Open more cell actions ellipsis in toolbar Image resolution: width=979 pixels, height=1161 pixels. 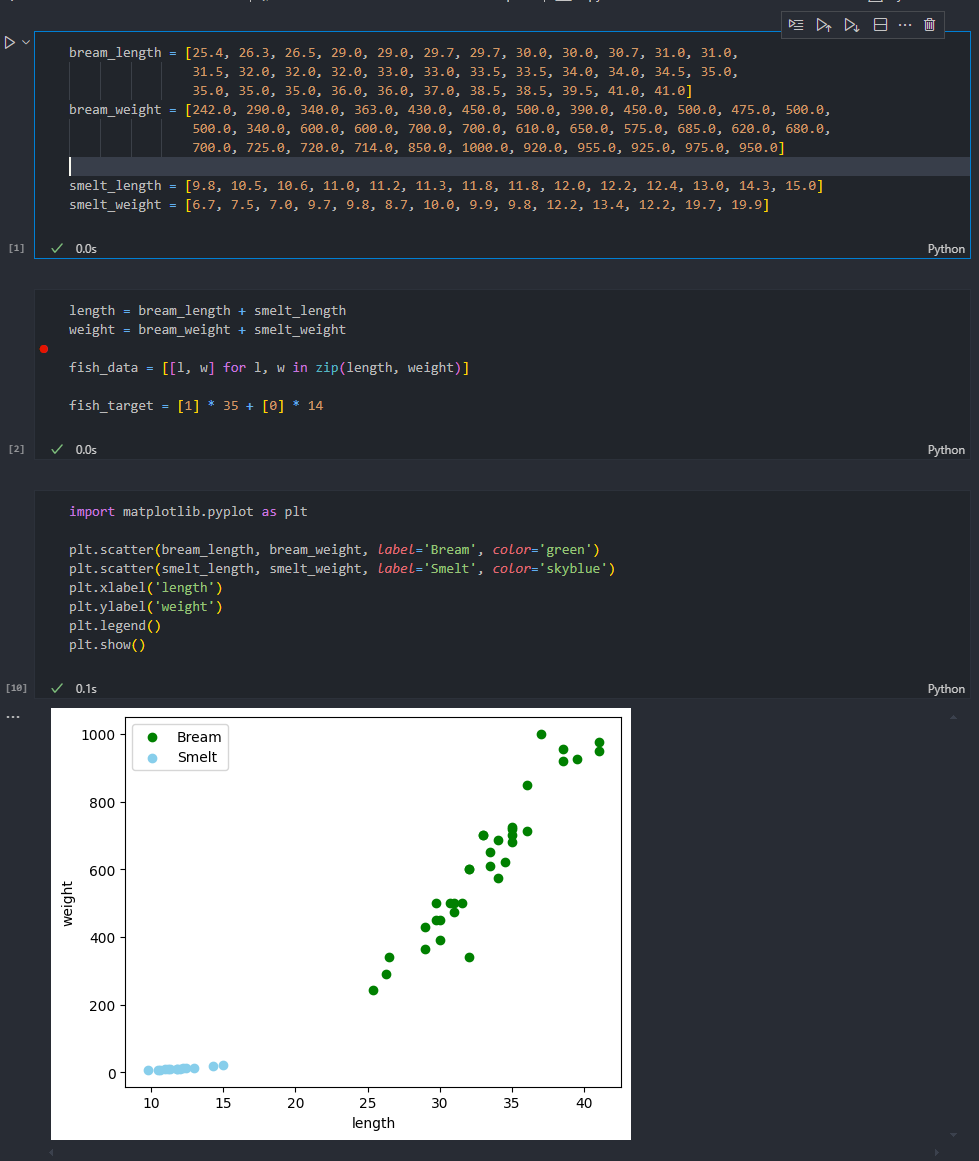(x=905, y=24)
